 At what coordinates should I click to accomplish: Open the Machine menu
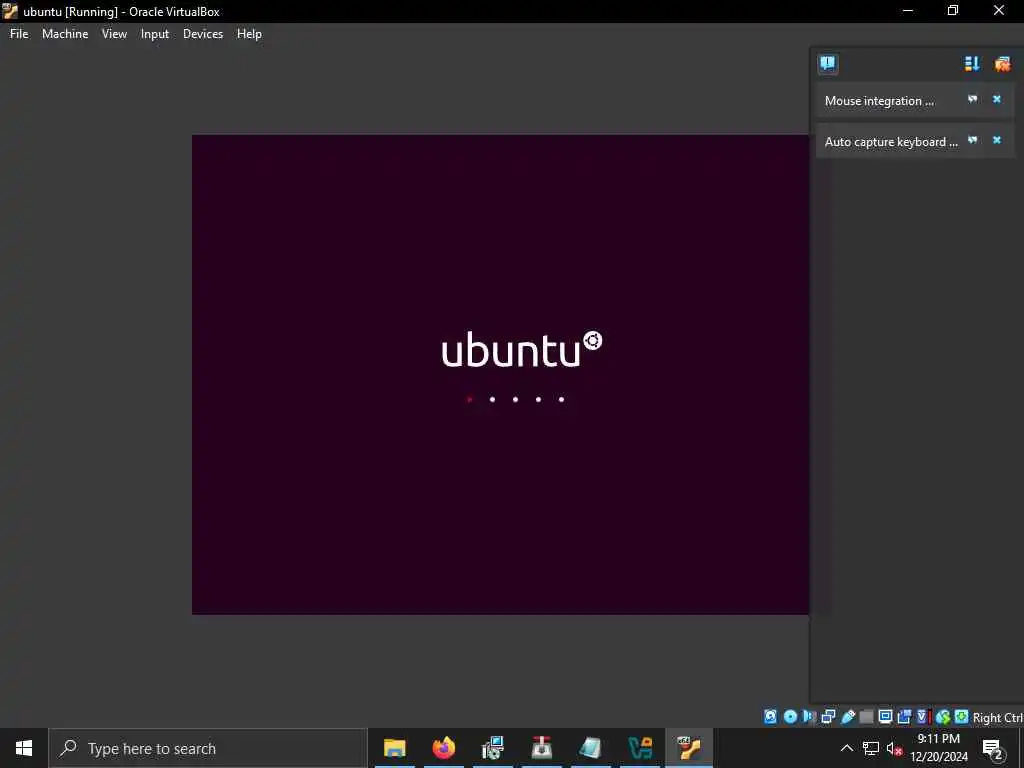[65, 34]
